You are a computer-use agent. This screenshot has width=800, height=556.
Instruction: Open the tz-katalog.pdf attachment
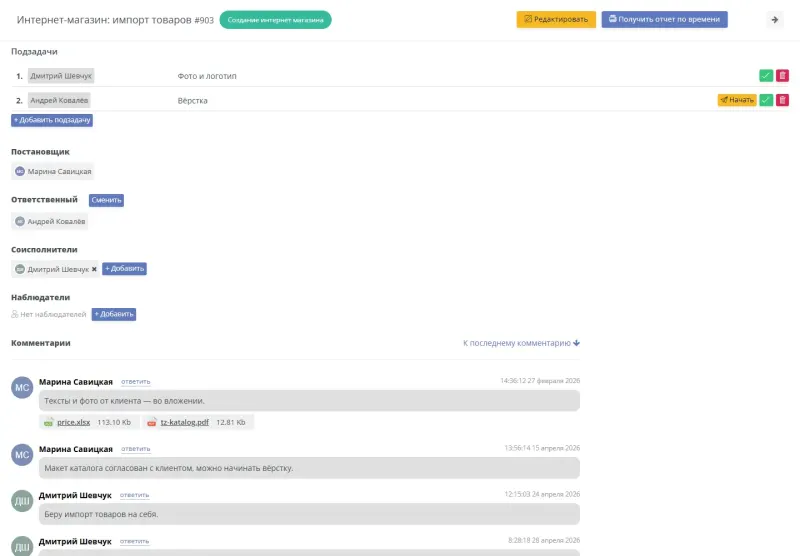tap(184, 422)
